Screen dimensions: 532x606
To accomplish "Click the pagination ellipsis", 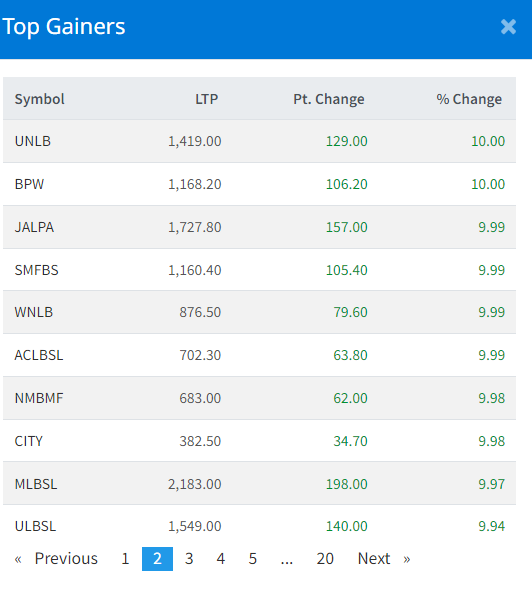I will click(287, 559).
